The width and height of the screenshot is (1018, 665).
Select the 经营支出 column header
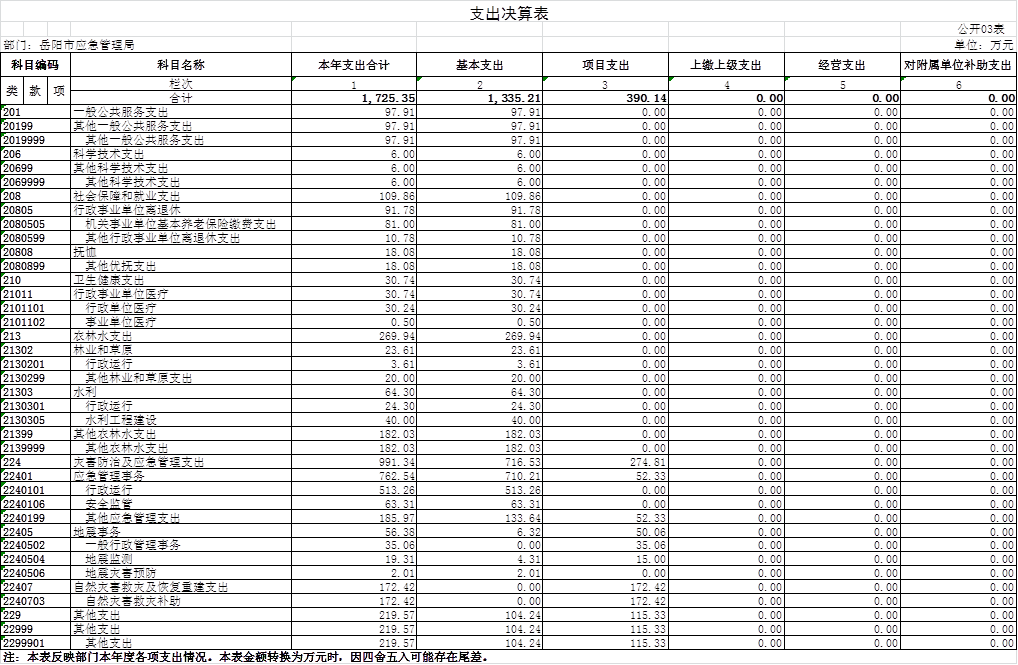click(x=842, y=65)
